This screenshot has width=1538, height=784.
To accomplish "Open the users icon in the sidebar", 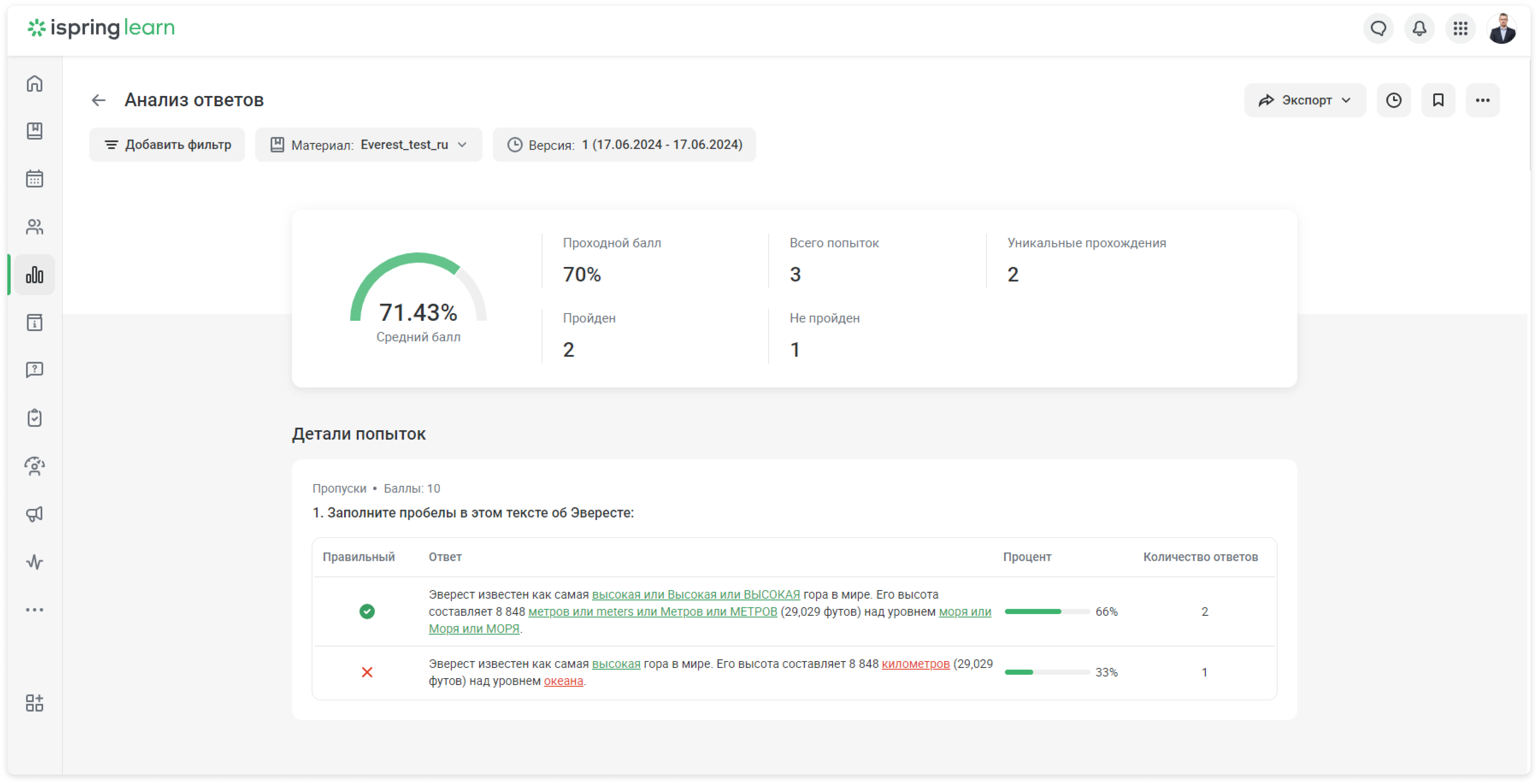I will 35,227.
